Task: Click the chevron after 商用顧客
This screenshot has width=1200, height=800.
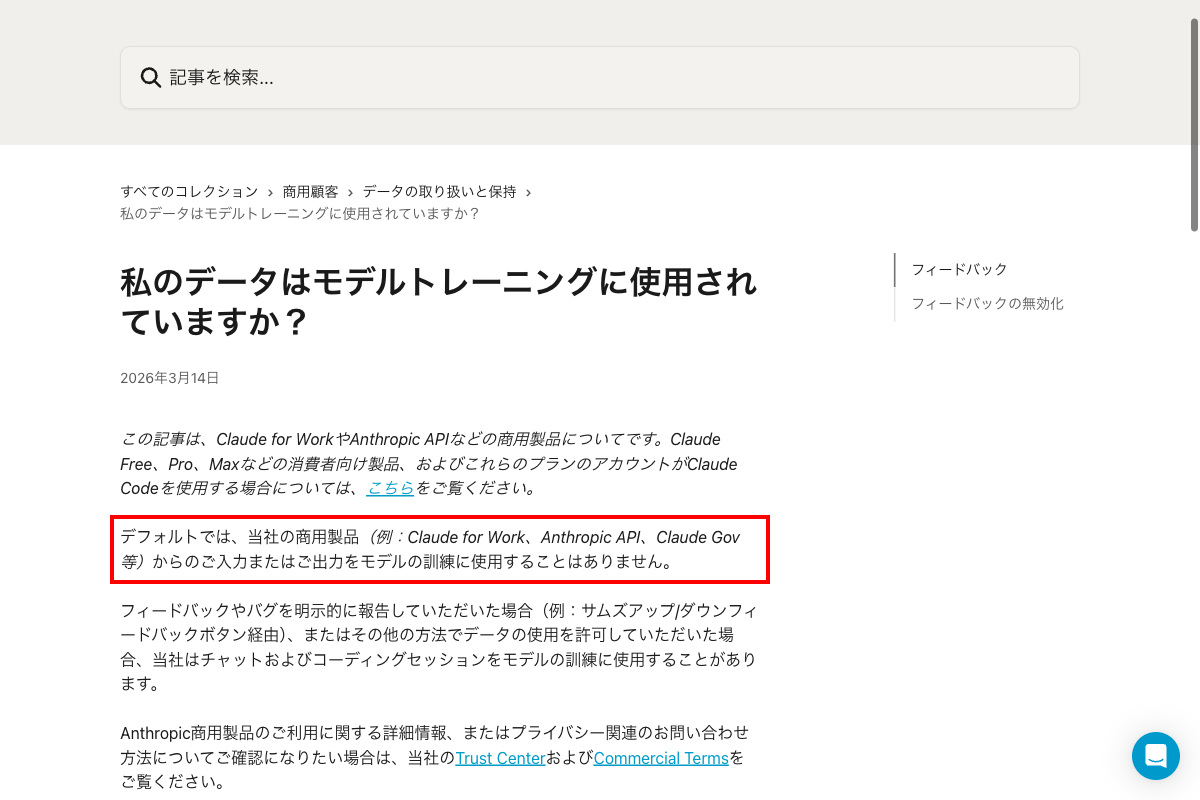Action: [350, 192]
